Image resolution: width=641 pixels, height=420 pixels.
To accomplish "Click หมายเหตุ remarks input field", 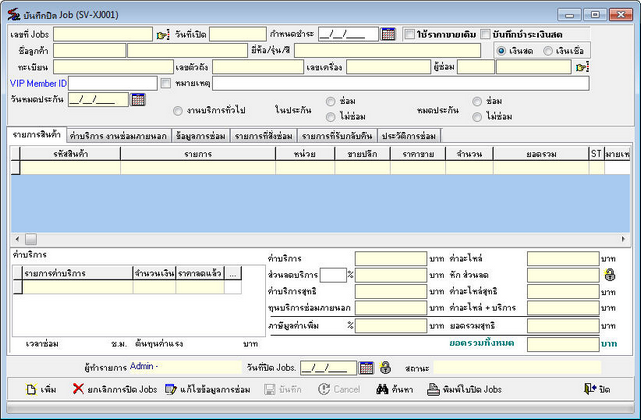I will coord(401,83).
